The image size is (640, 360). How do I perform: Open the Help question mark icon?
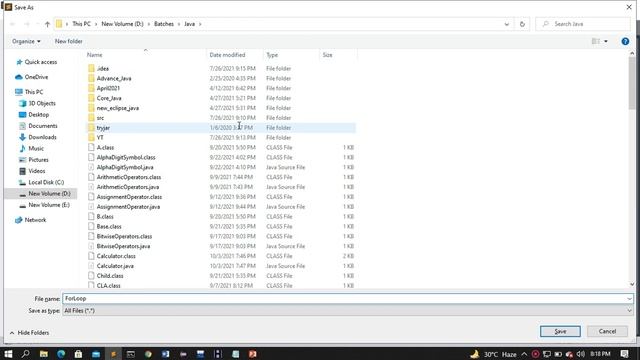(x=625, y=41)
